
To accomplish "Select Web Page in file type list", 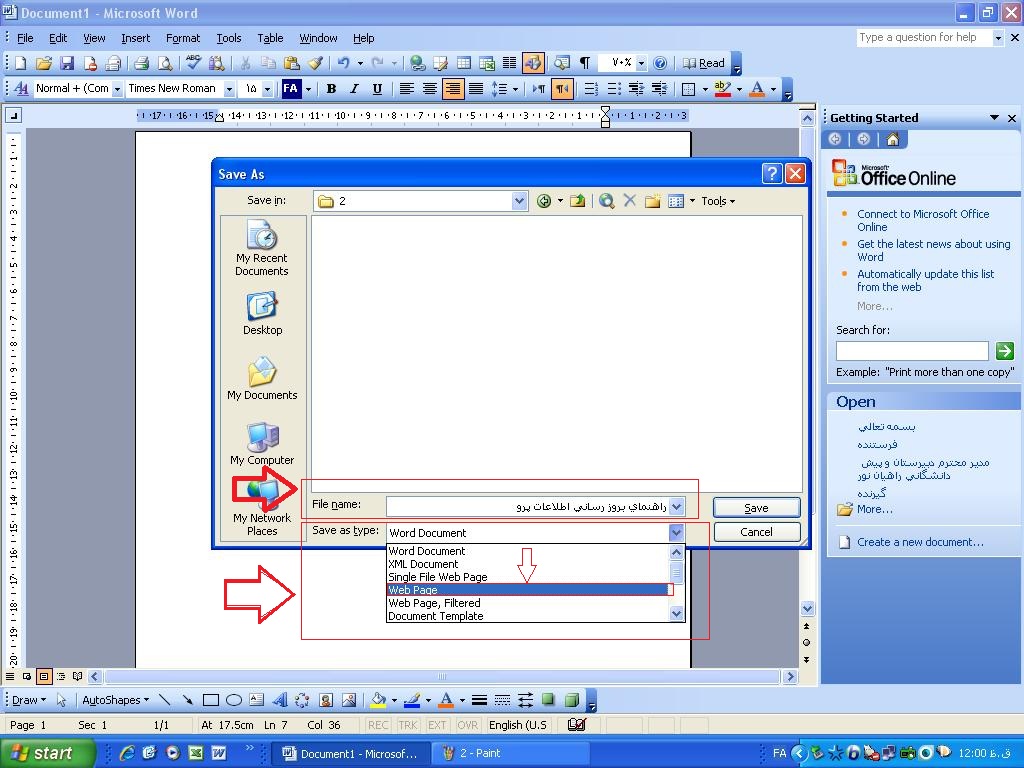I will 528,590.
